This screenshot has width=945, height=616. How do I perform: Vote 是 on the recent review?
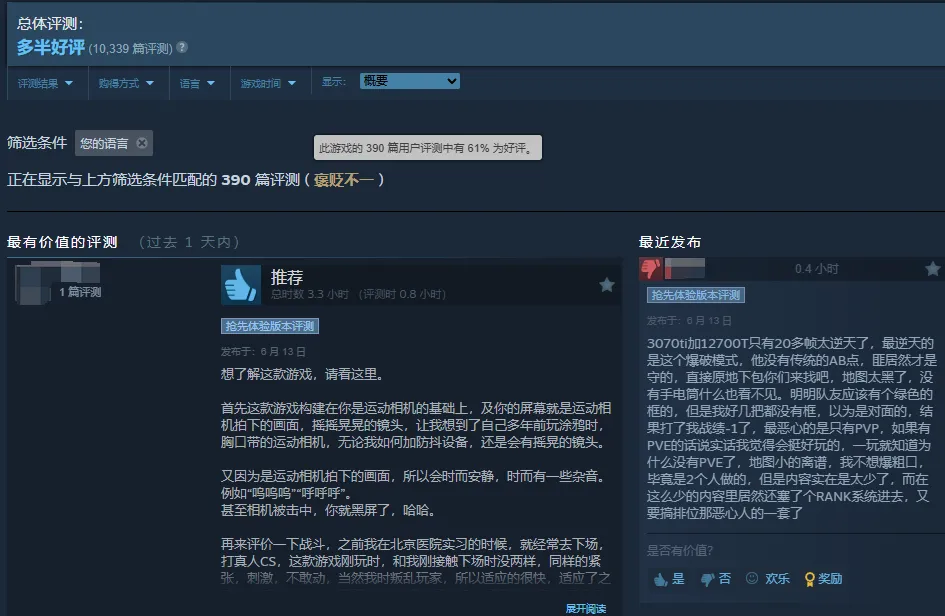coord(670,579)
